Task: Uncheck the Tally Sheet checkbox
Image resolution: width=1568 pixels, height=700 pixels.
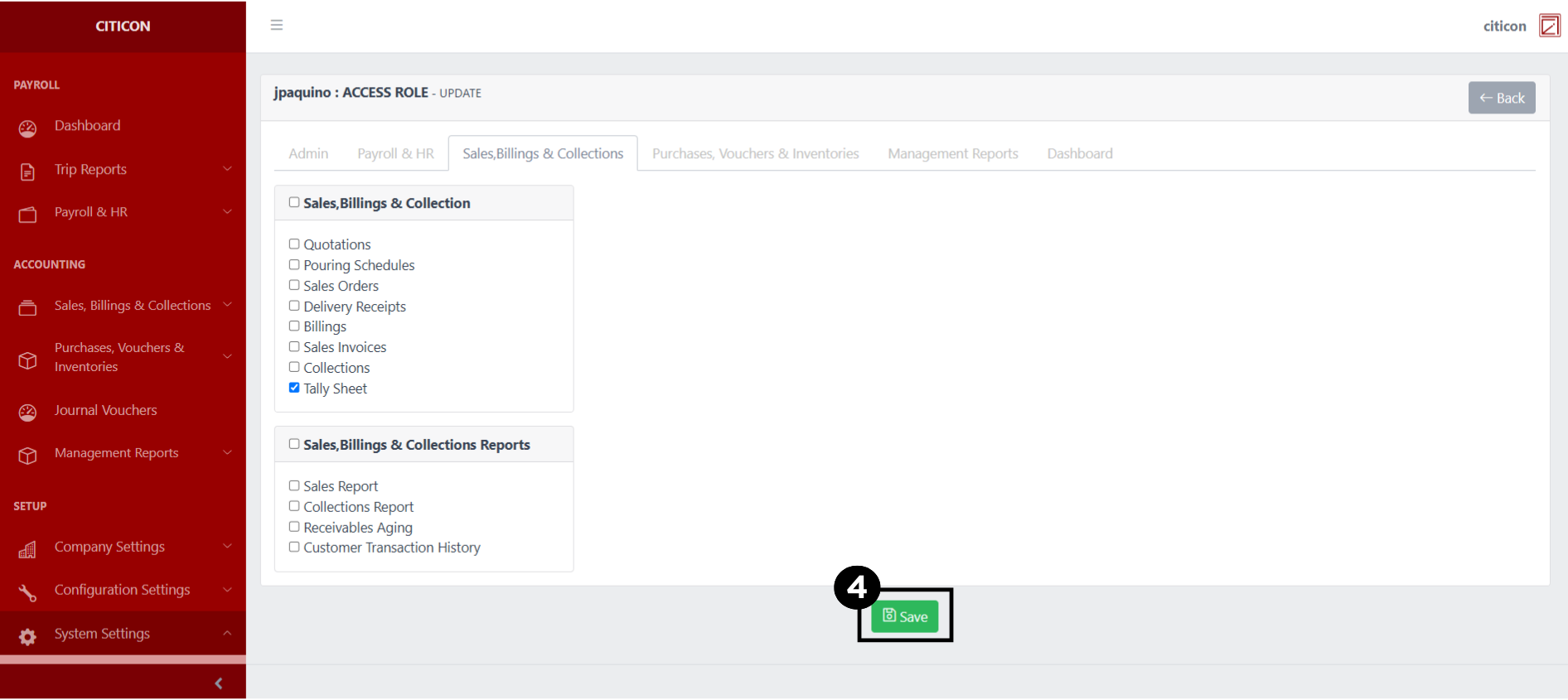Action: tap(294, 388)
